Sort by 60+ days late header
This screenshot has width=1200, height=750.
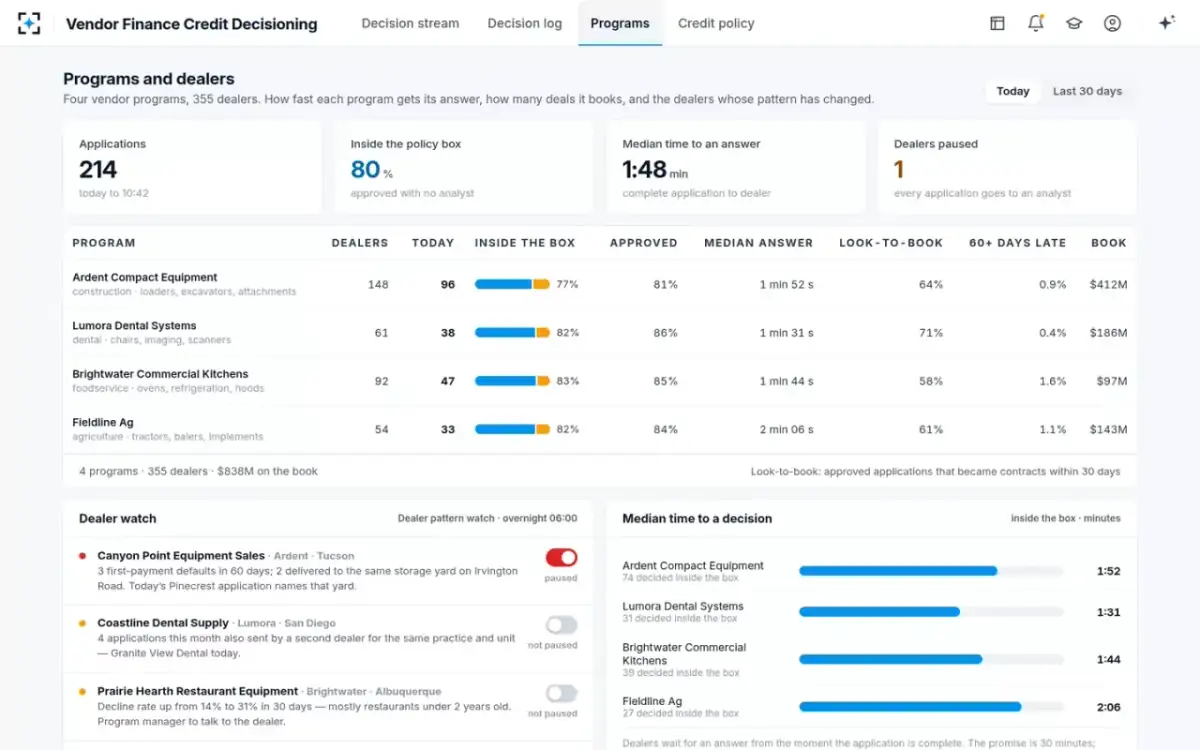coord(1018,243)
